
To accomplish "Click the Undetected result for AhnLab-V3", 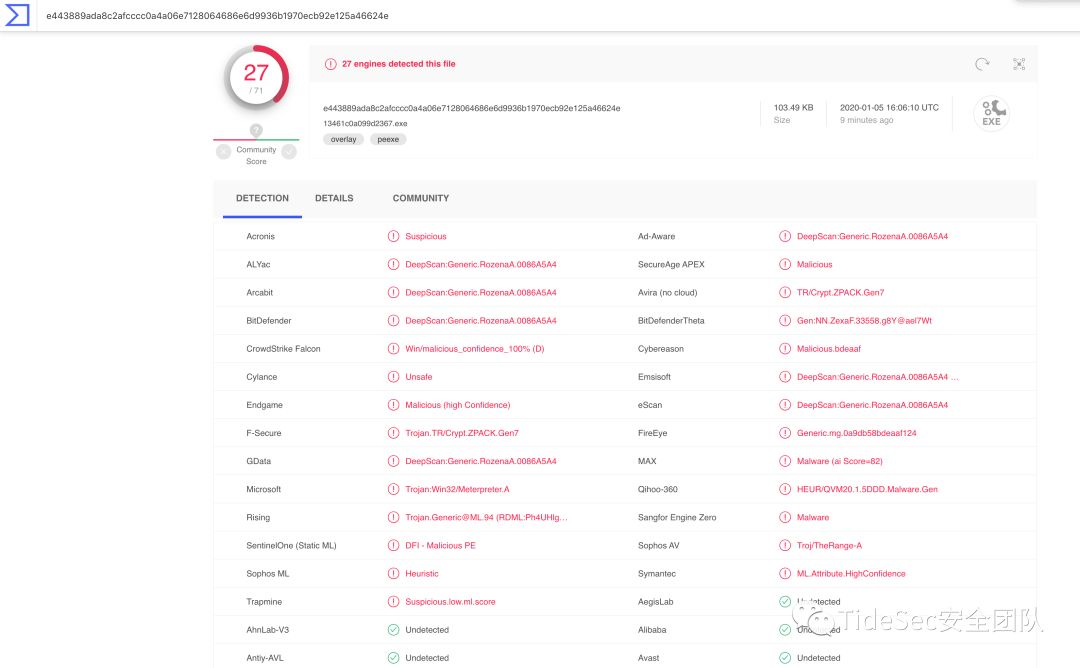I will click(427, 630).
